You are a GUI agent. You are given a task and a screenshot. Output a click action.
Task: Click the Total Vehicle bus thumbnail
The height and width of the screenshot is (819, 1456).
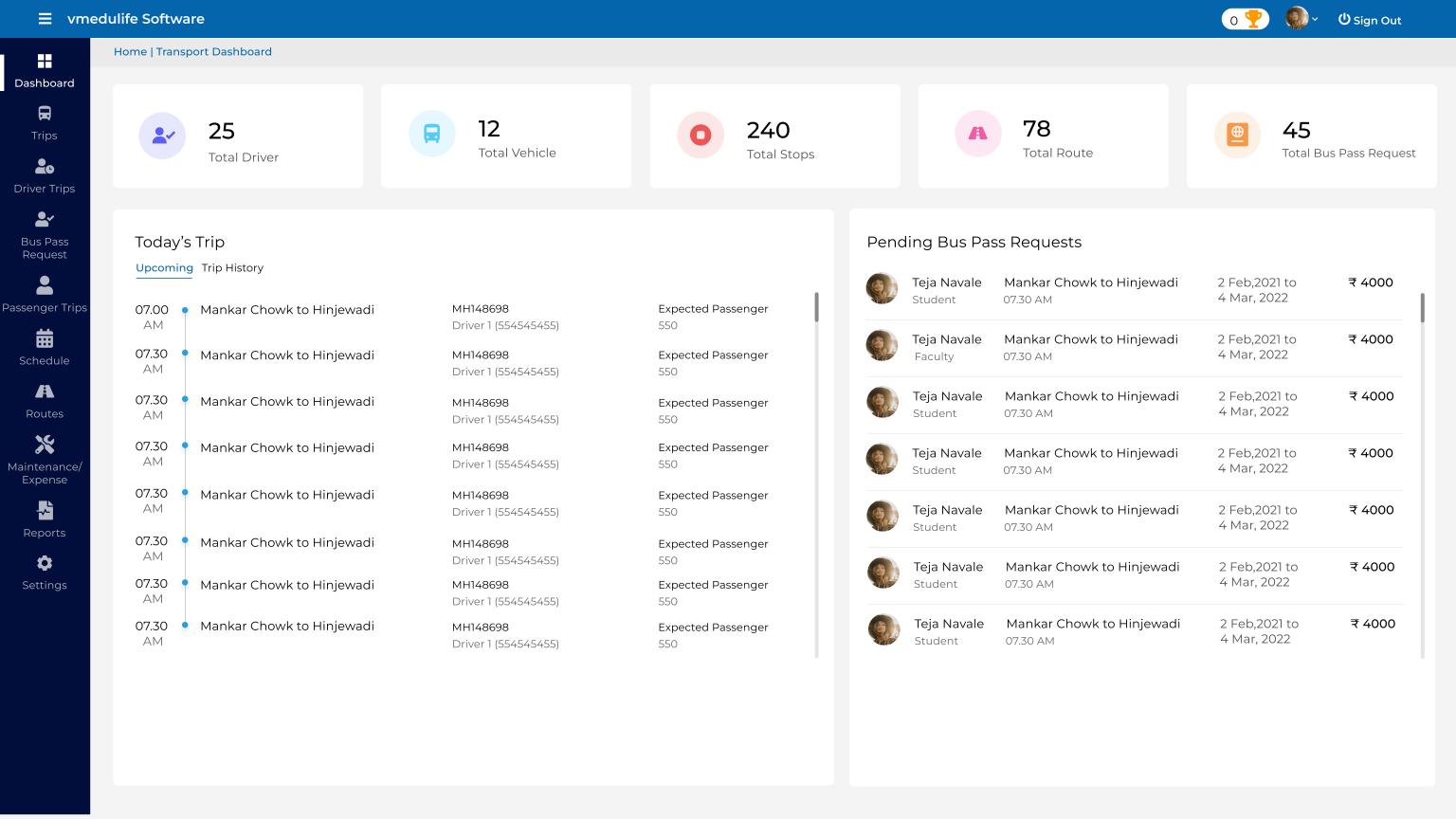click(431, 134)
